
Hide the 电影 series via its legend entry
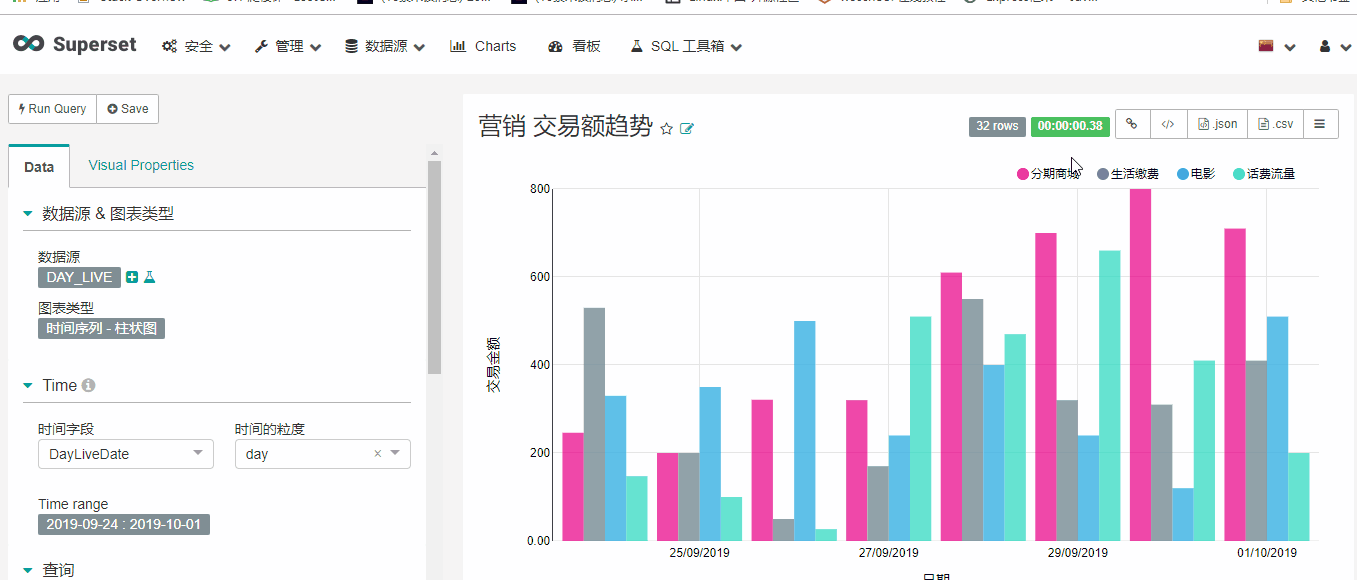tap(1202, 173)
